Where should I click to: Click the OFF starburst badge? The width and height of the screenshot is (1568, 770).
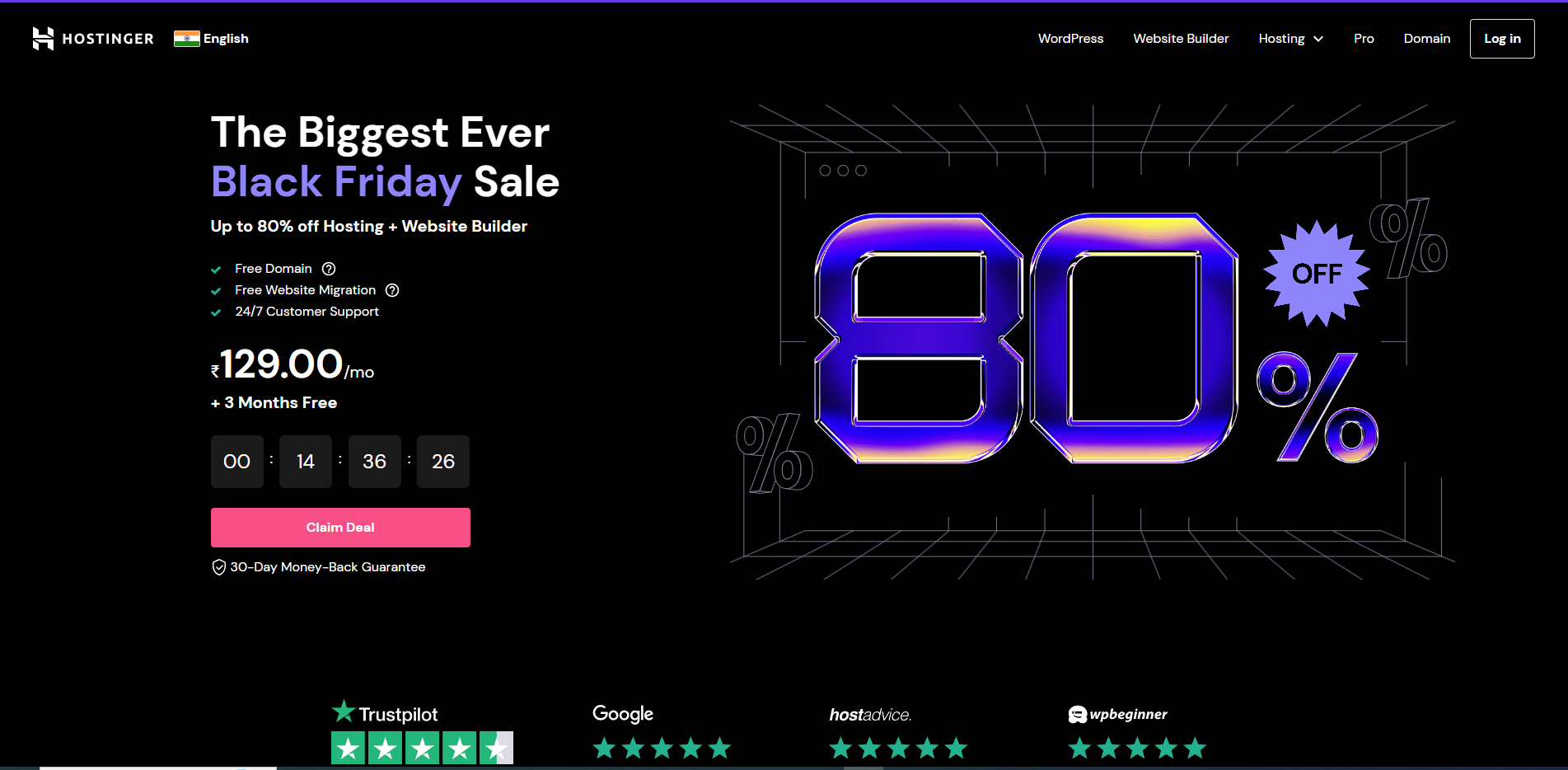coord(1317,274)
